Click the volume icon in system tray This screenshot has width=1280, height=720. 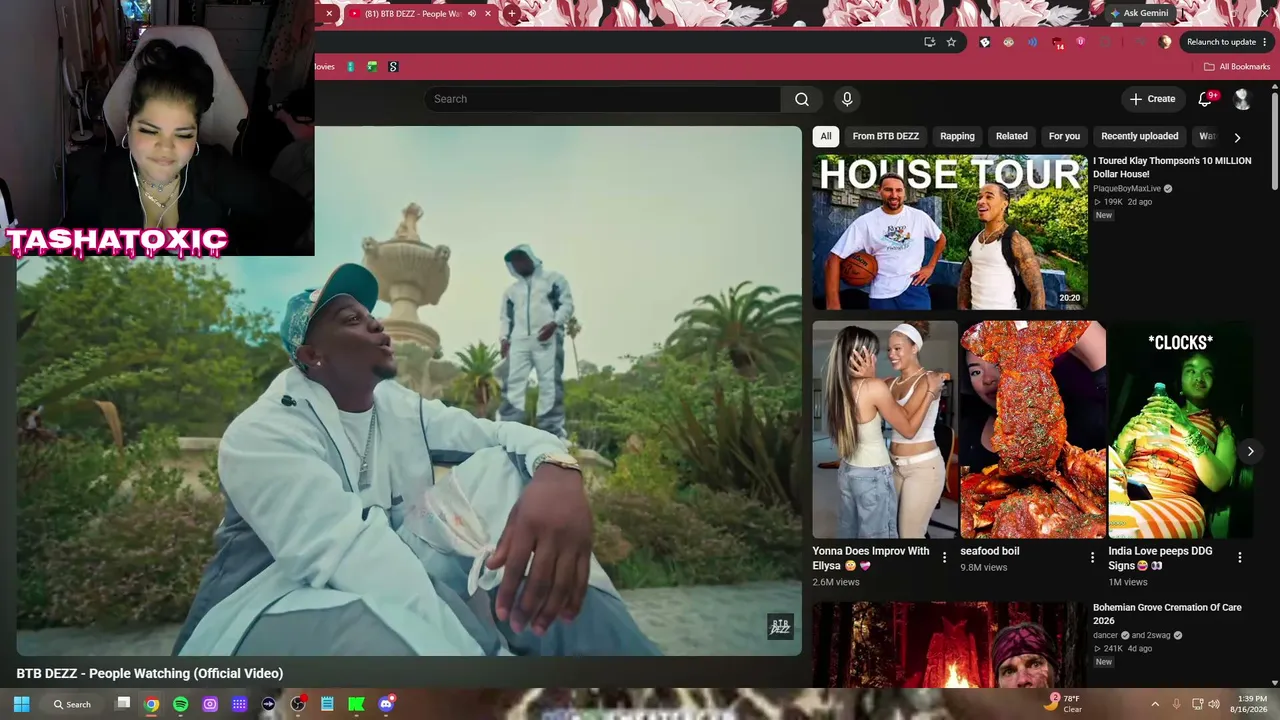tap(1214, 704)
